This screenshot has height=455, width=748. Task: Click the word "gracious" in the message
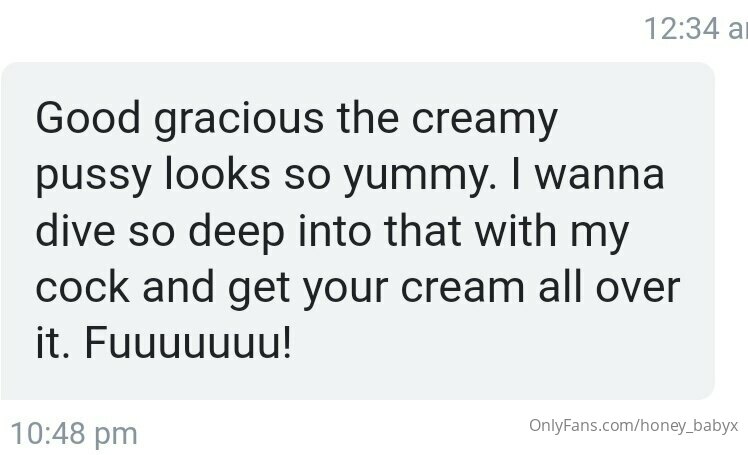[x=239, y=119]
